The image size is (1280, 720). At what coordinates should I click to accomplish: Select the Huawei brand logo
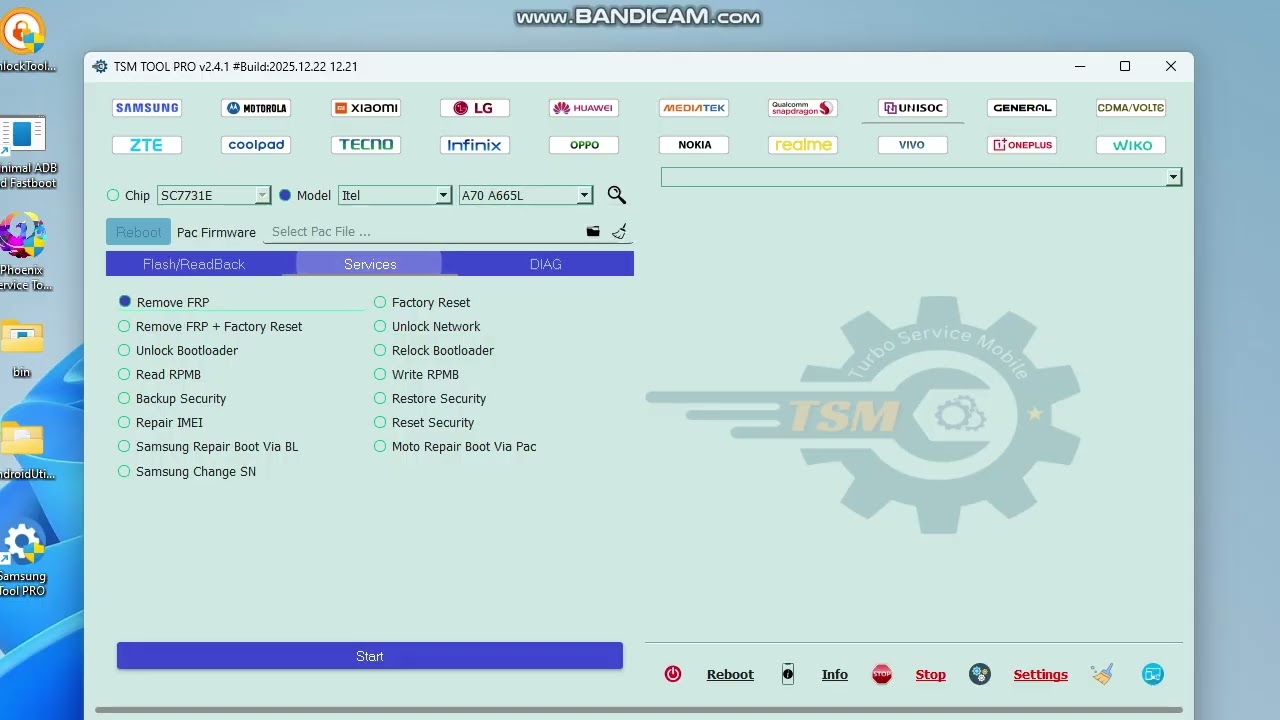tap(584, 108)
